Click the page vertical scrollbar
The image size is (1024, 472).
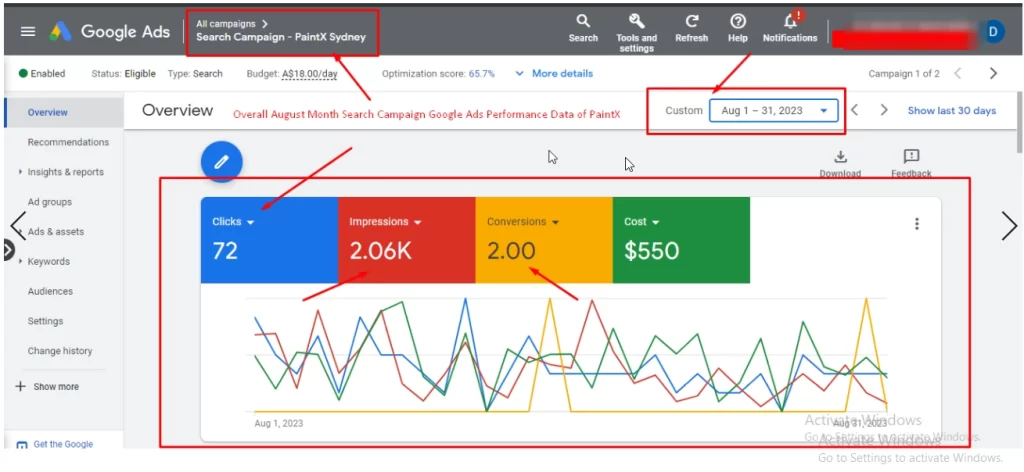(x=1020, y=121)
